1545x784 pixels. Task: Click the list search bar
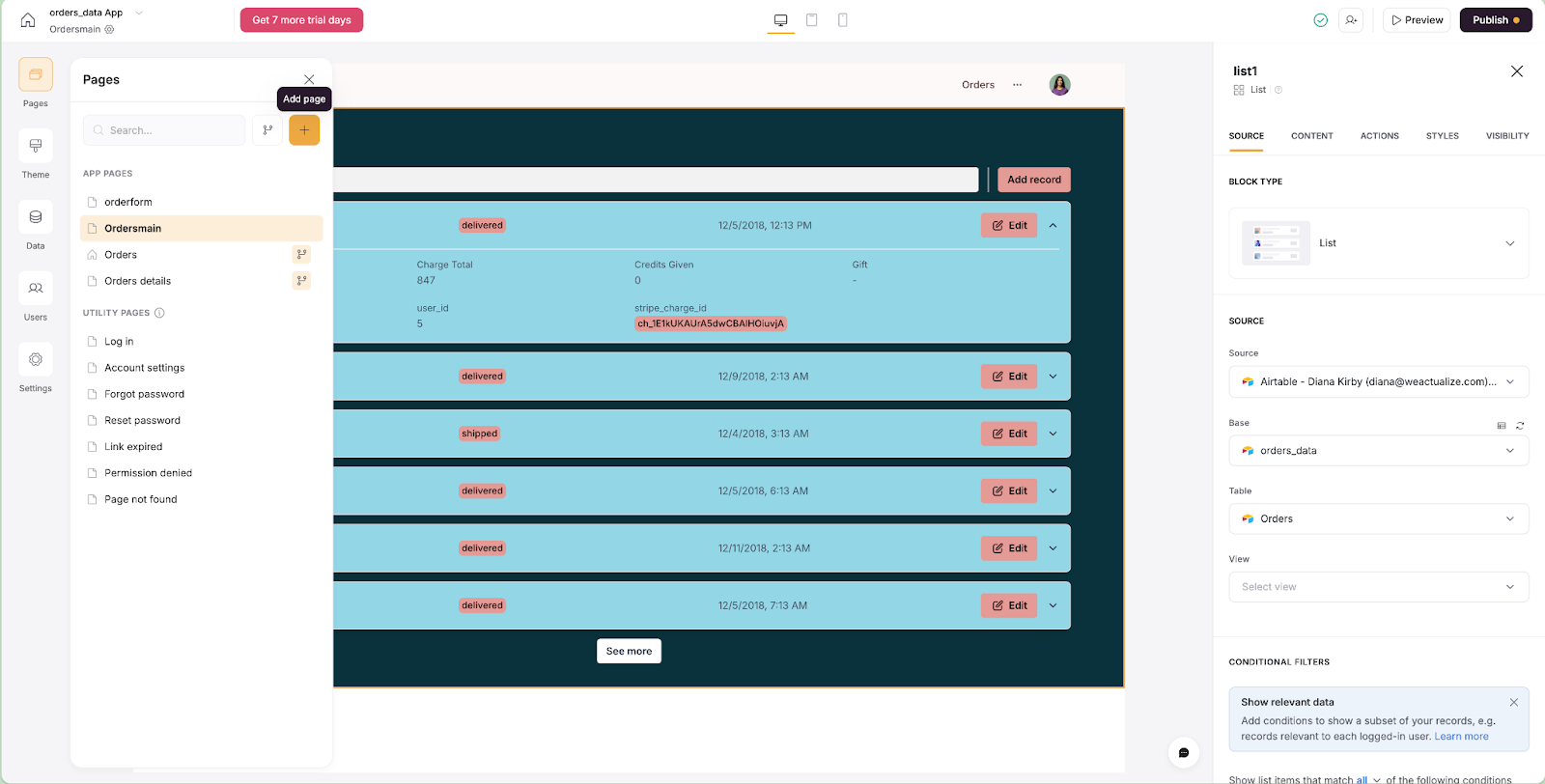coord(657,180)
